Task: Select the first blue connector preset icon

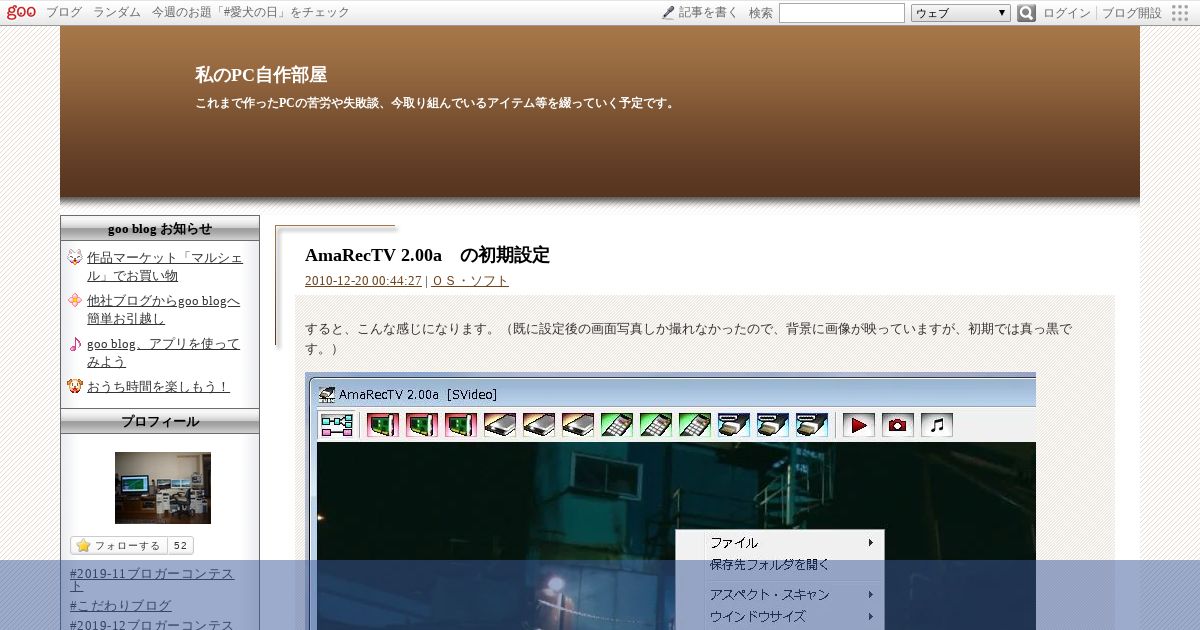Action: [x=734, y=425]
